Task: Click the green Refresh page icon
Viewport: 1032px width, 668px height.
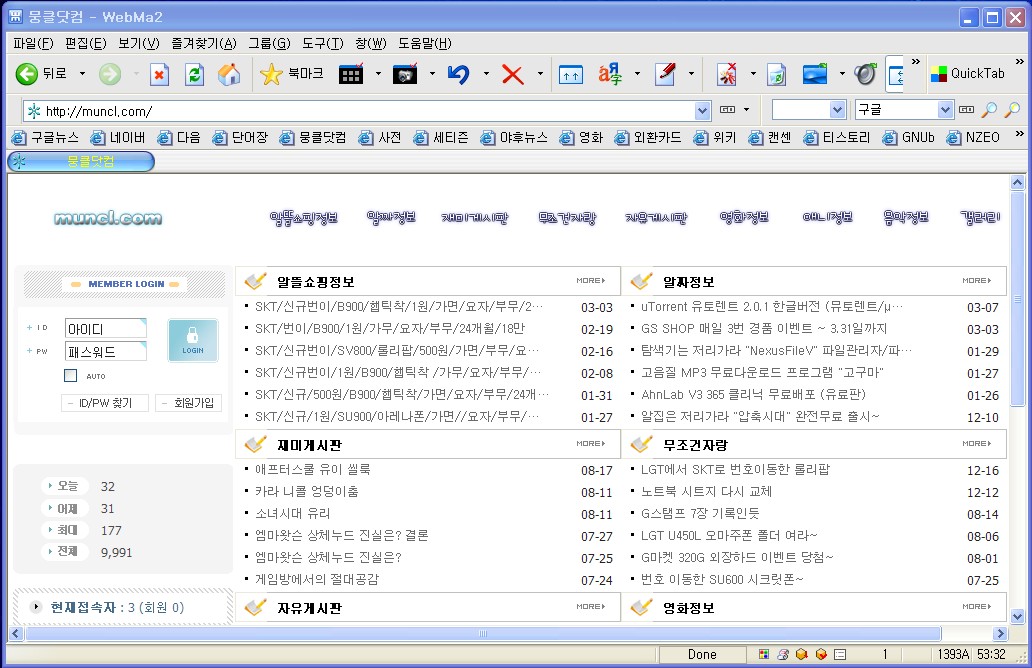Action: pyautogui.click(x=195, y=74)
